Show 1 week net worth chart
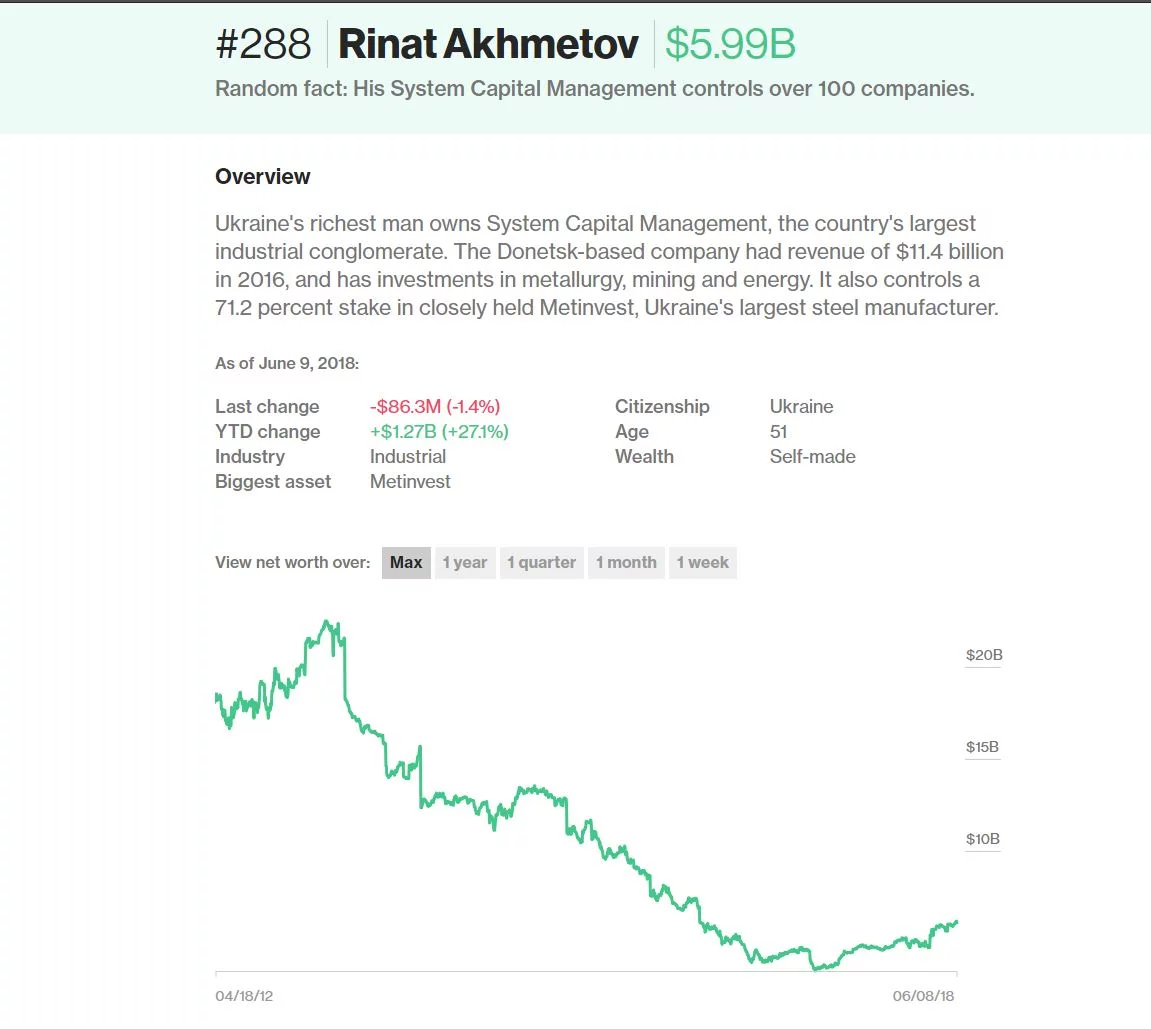 coord(702,563)
